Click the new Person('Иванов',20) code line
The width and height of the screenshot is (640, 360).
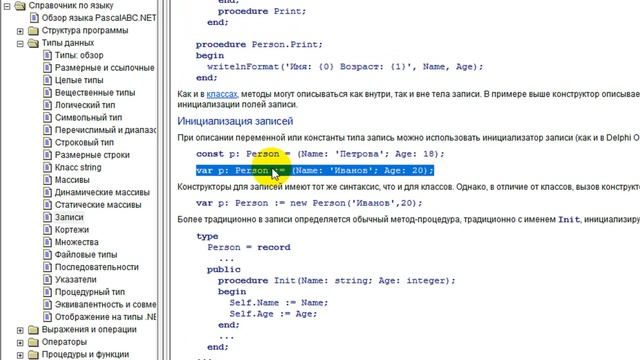(x=309, y=203)
